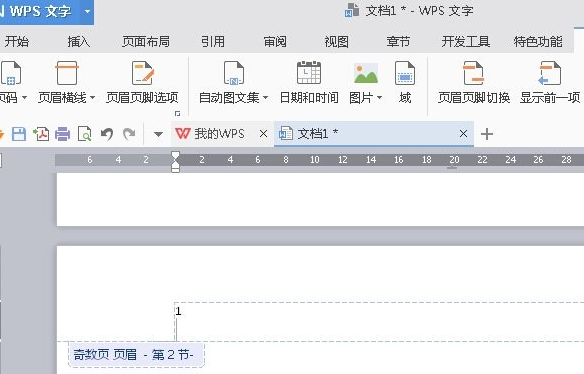584x374 pixels.
Task: Expand the 图片 dropdown arrow
Action: click(380, 98)
